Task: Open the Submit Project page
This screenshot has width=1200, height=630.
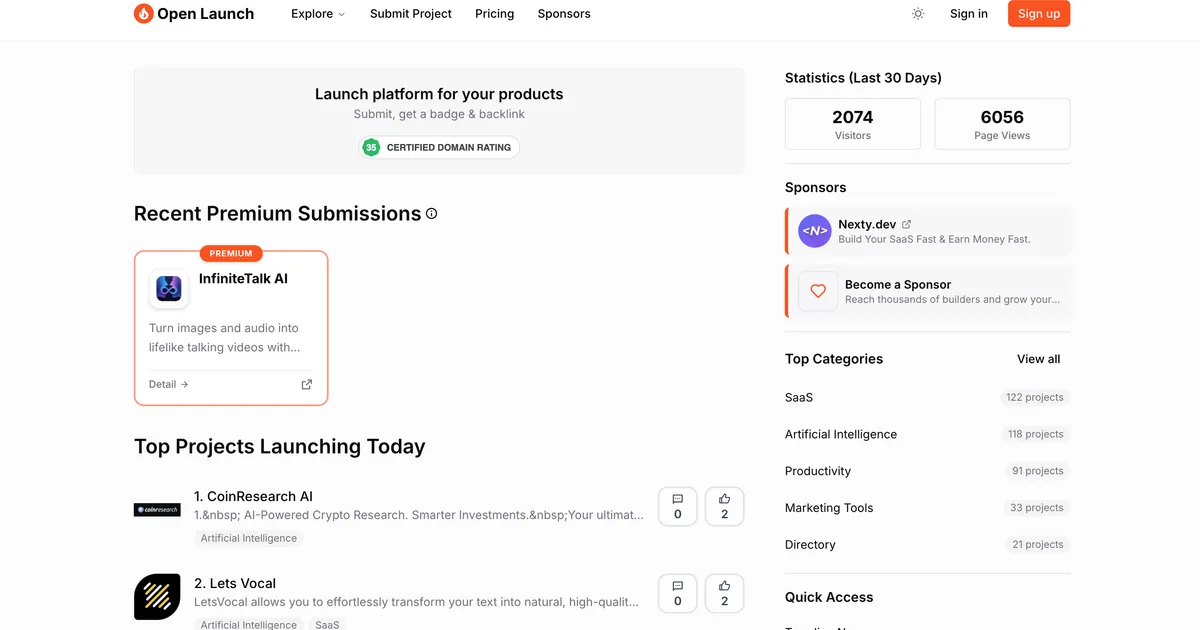Action: pyautogui.click(x=410, y=14)
